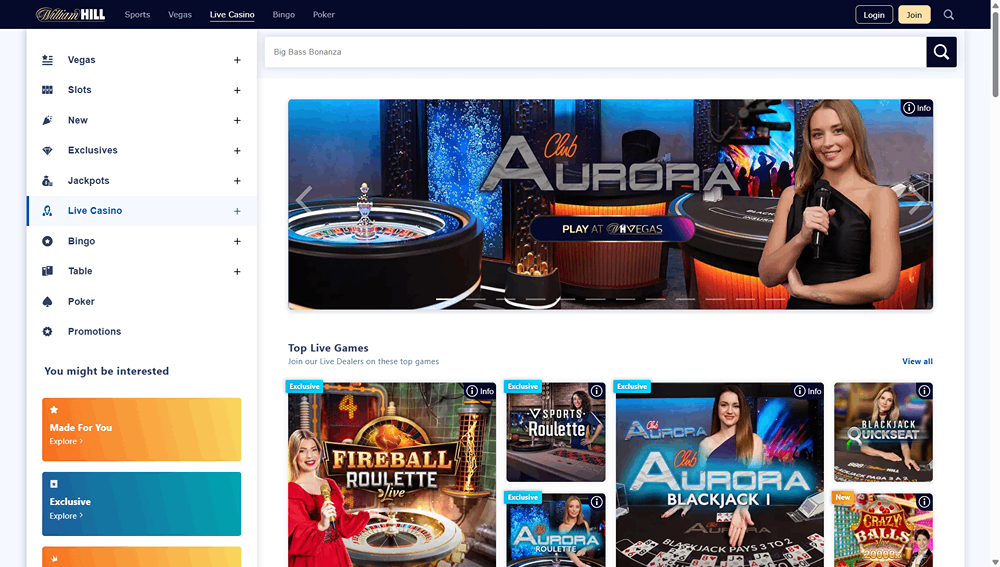
Task: Open Info for Aurora Blackjack I
Action: [807, 391]
